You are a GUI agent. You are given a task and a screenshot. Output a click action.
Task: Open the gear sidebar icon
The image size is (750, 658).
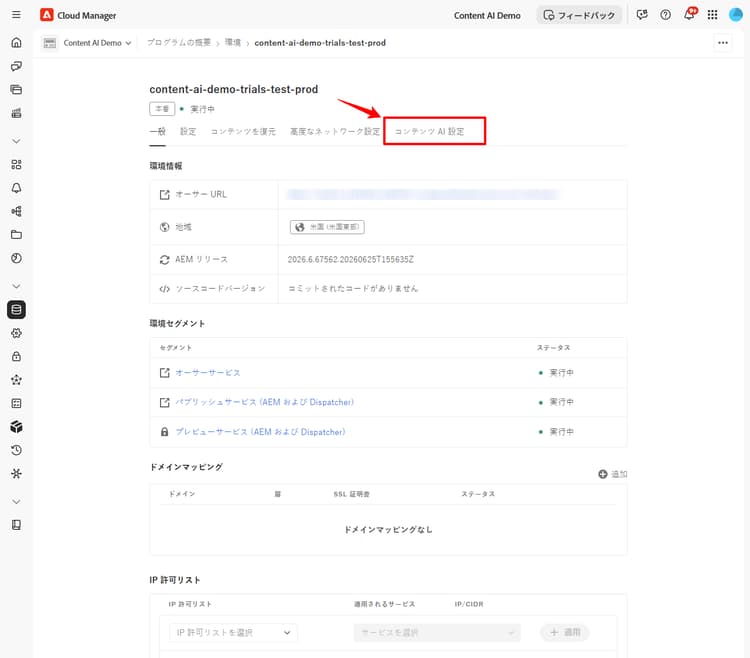pos(16,333)
